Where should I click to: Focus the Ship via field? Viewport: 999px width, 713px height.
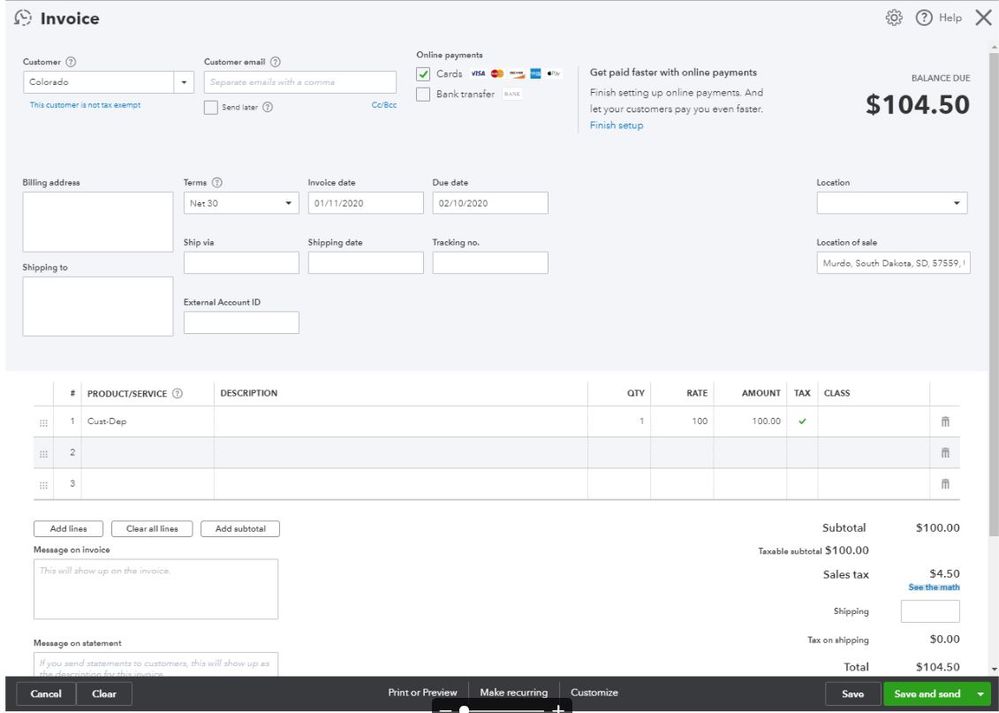coord(241,263)
